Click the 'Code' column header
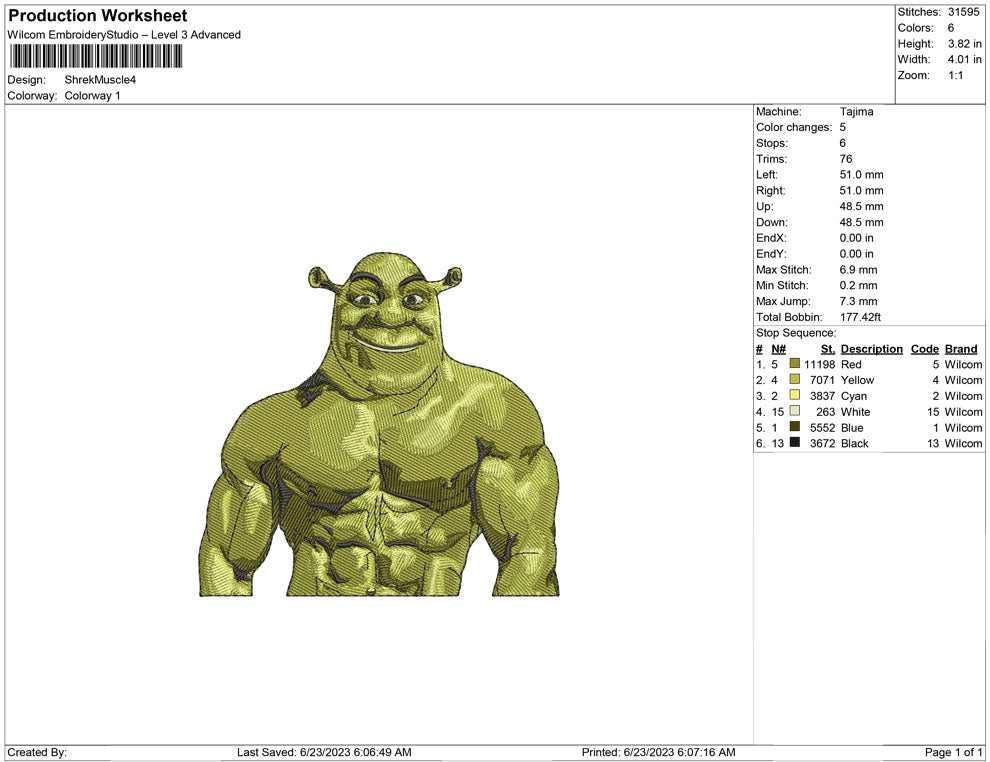This screenshot has width=990, height=762. (924, 349)
